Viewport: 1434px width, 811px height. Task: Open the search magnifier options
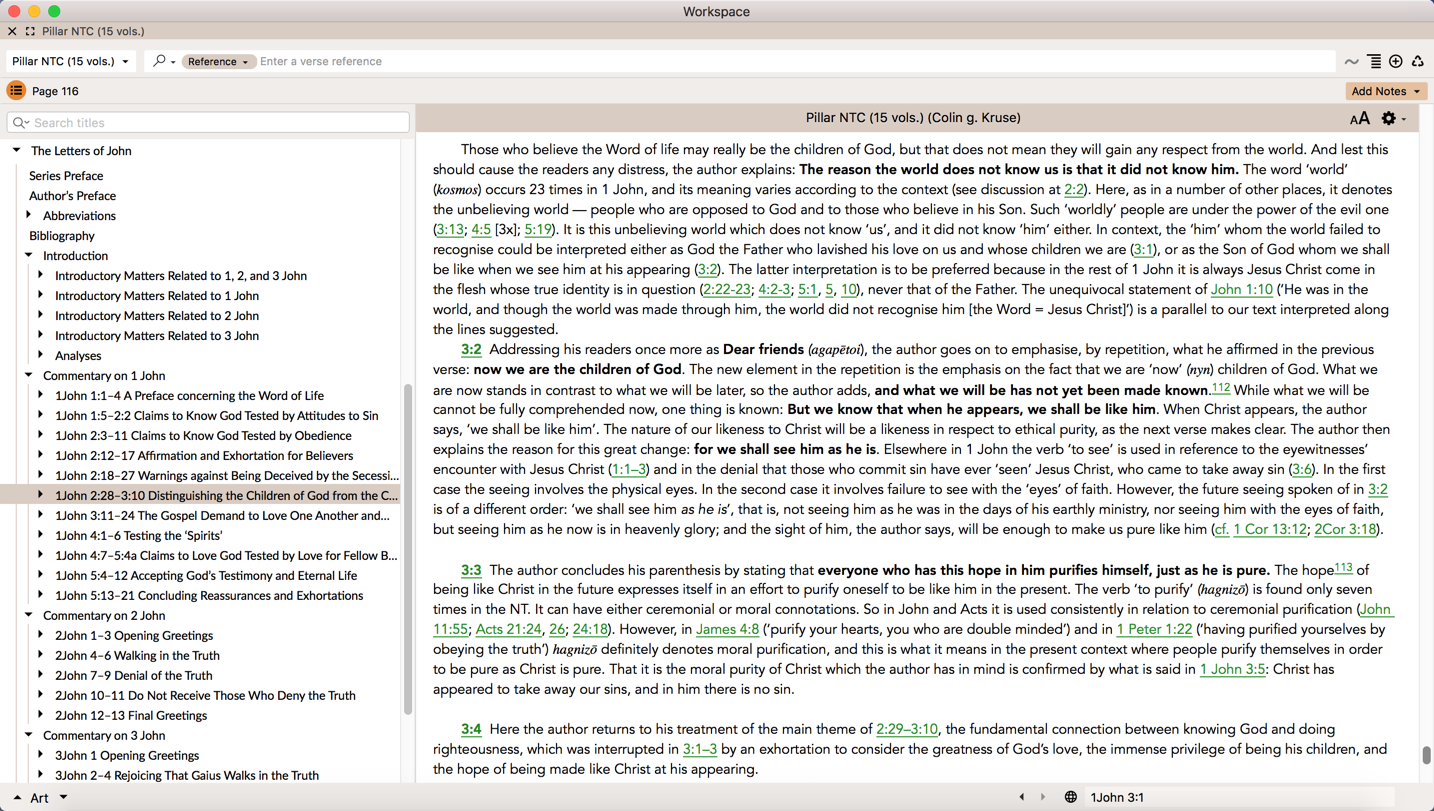click(163, 61)
